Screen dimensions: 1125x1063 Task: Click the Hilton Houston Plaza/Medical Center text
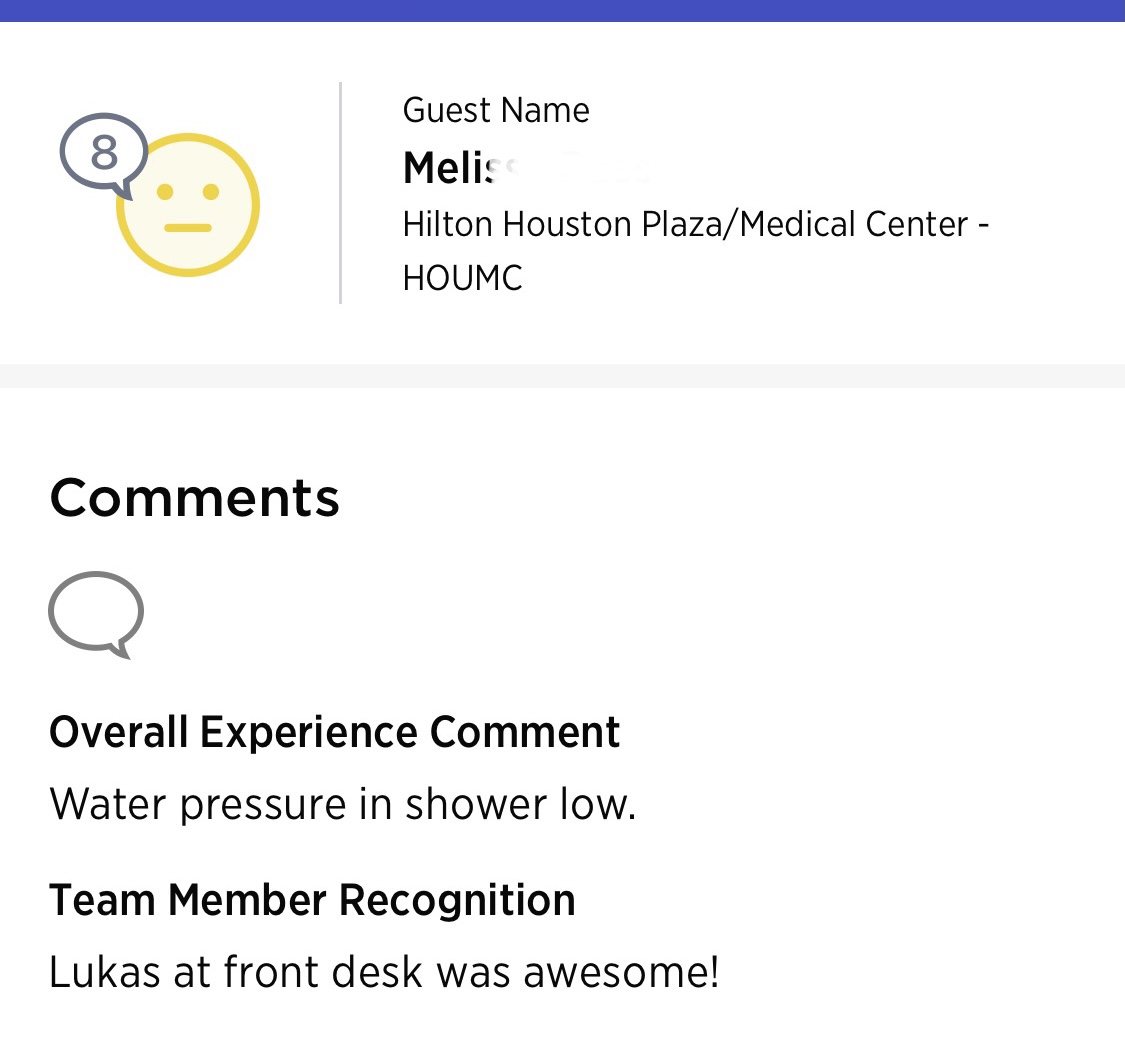pos(695,224)
